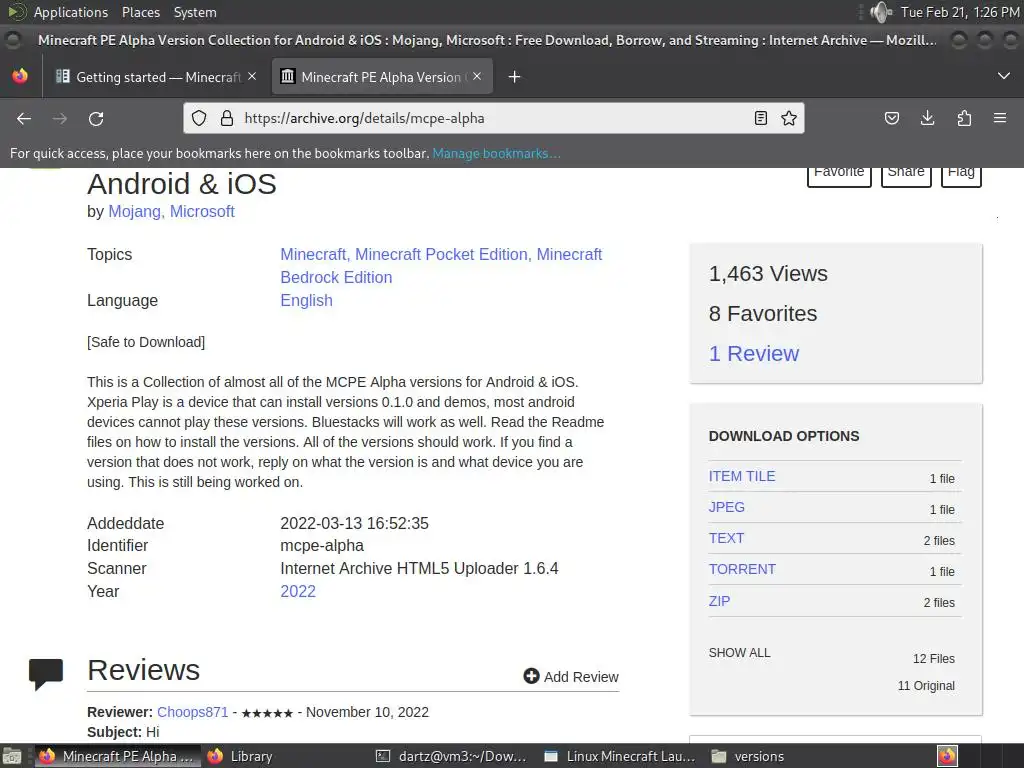The width and height of the screenshot is (1024, 768).
Task: Open the Applications menu
Action: click(71, 12)
